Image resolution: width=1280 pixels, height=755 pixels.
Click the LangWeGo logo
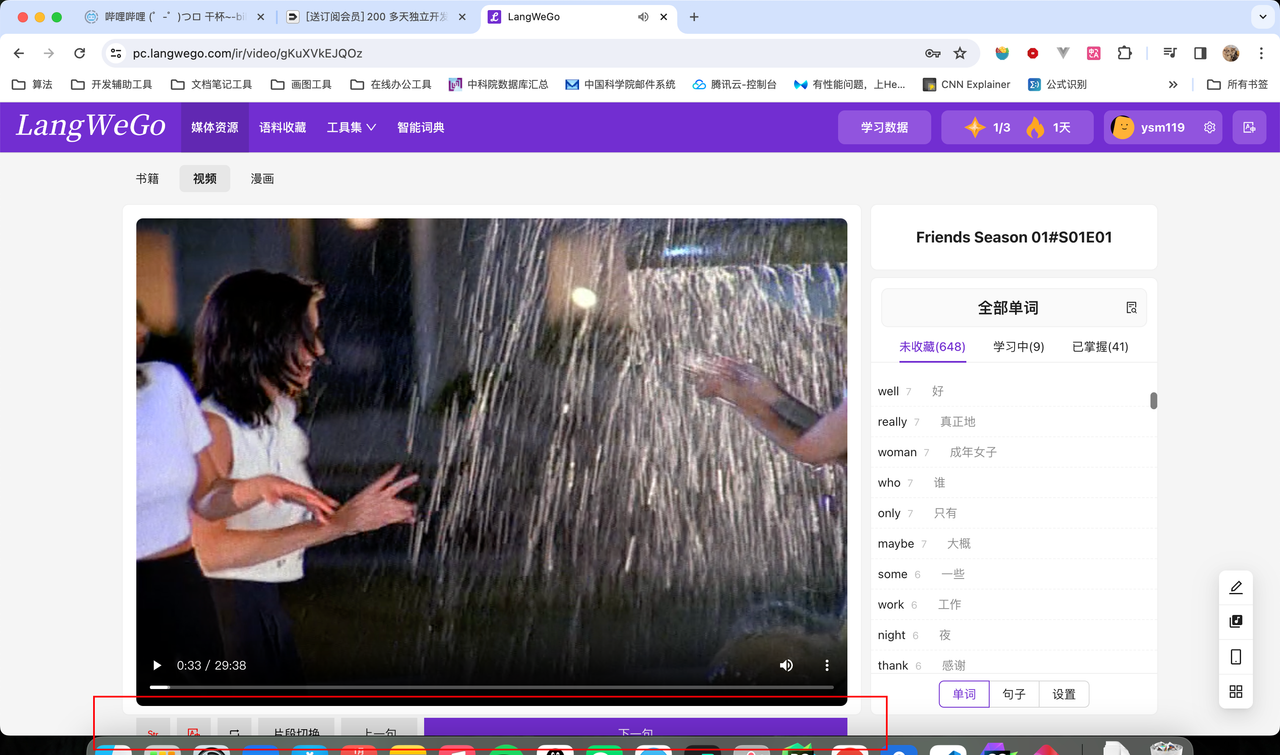(x=91, y=126)
